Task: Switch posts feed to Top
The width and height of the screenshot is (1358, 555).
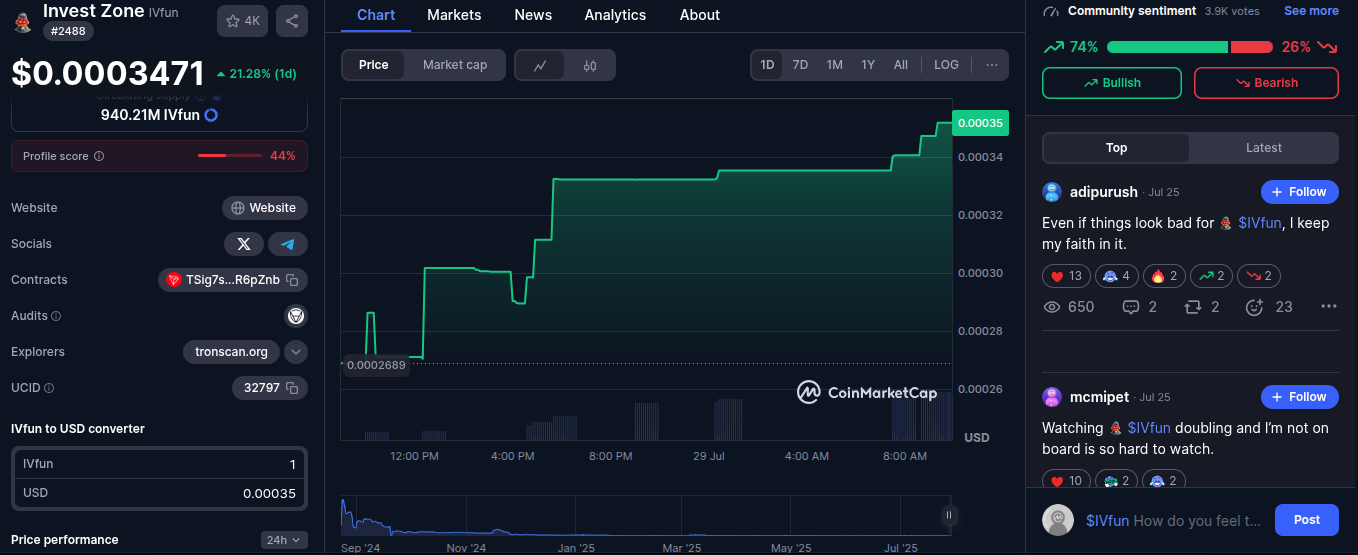Action: pos(1117,148)
